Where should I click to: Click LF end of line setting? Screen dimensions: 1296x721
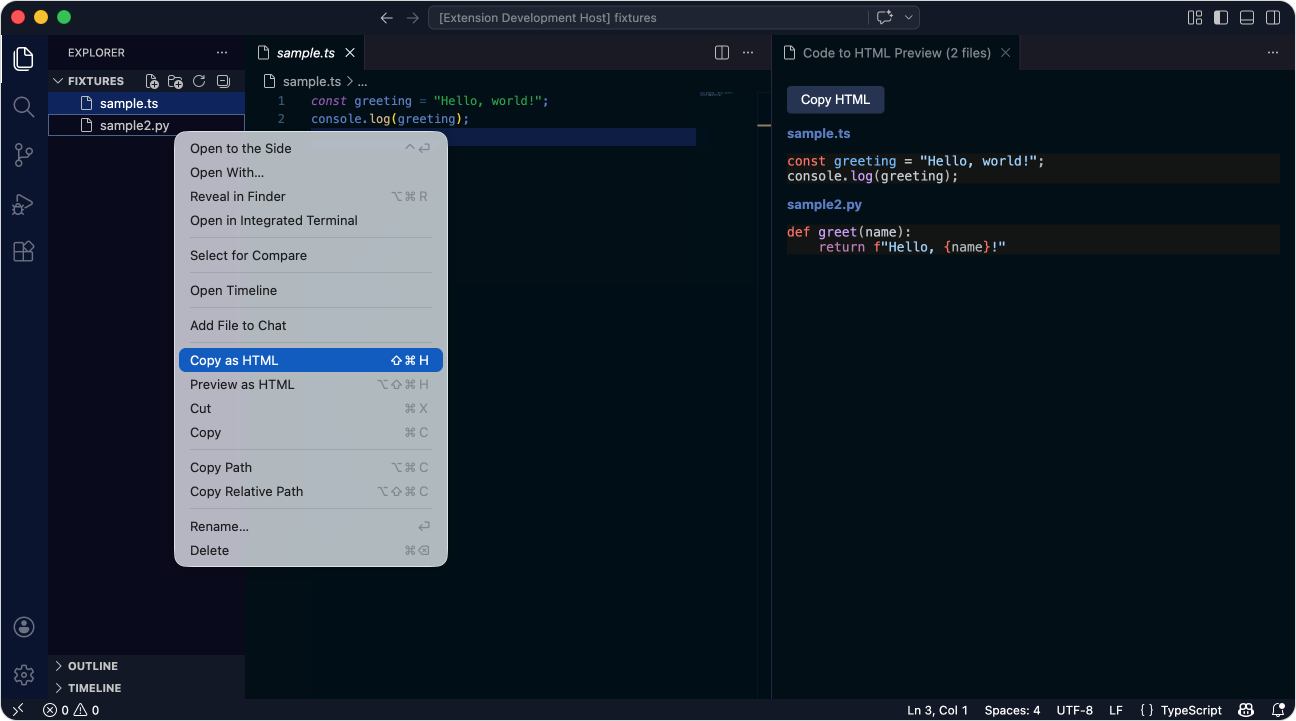click(x=1116, y=710)
